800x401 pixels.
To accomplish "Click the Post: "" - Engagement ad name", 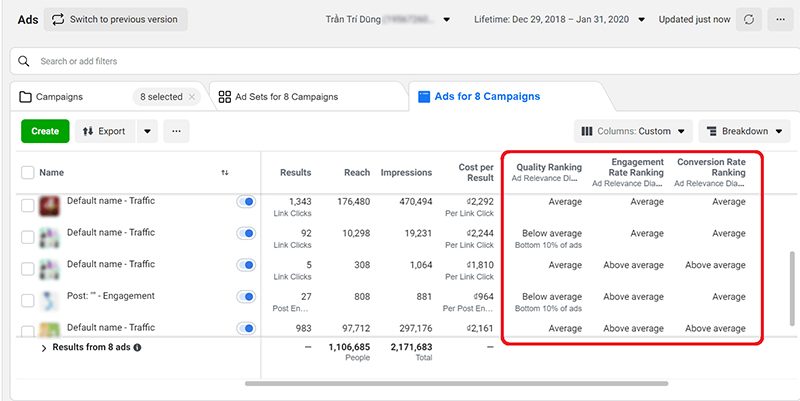I will [x=111, y=296].
